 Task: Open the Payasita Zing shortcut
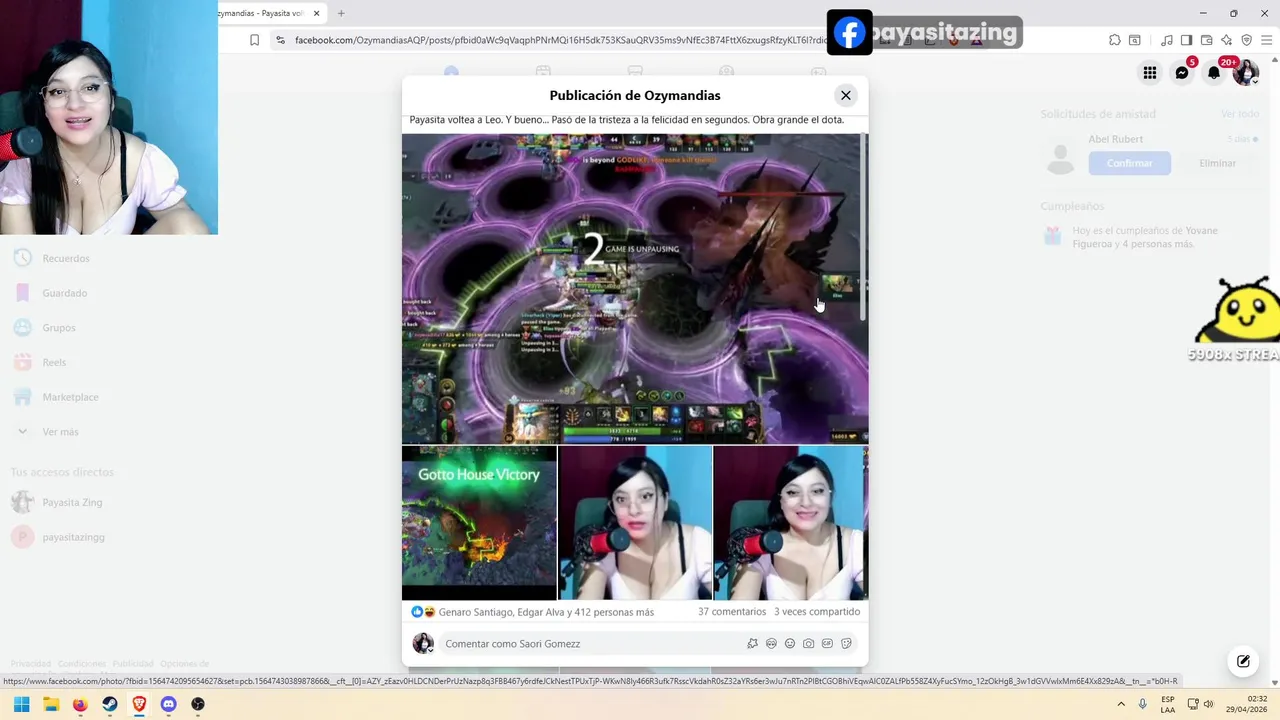[72, 502]
